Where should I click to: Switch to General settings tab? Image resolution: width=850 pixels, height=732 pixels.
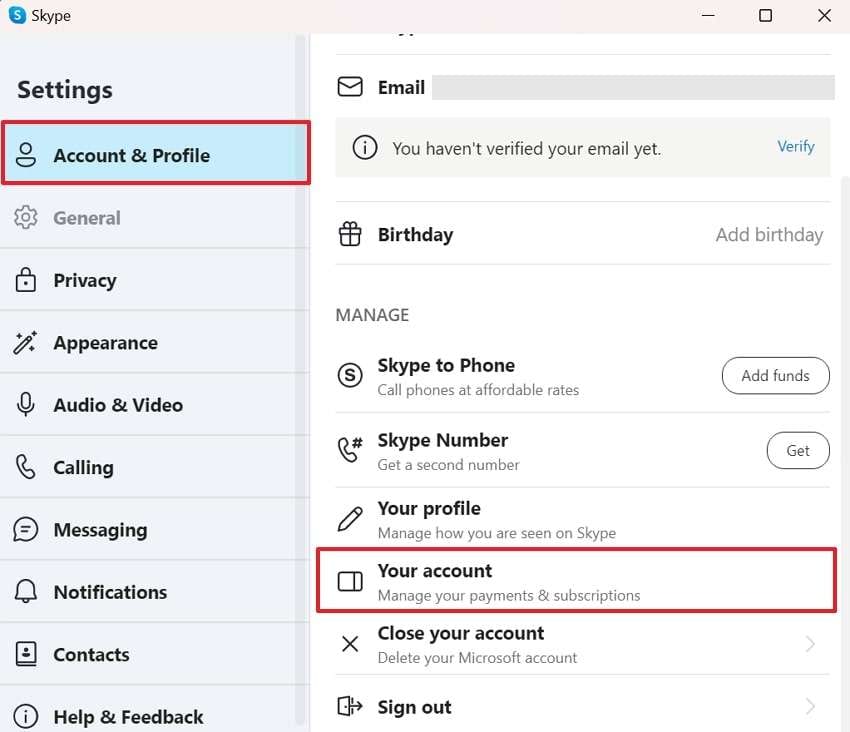click(x=87, y=218)
